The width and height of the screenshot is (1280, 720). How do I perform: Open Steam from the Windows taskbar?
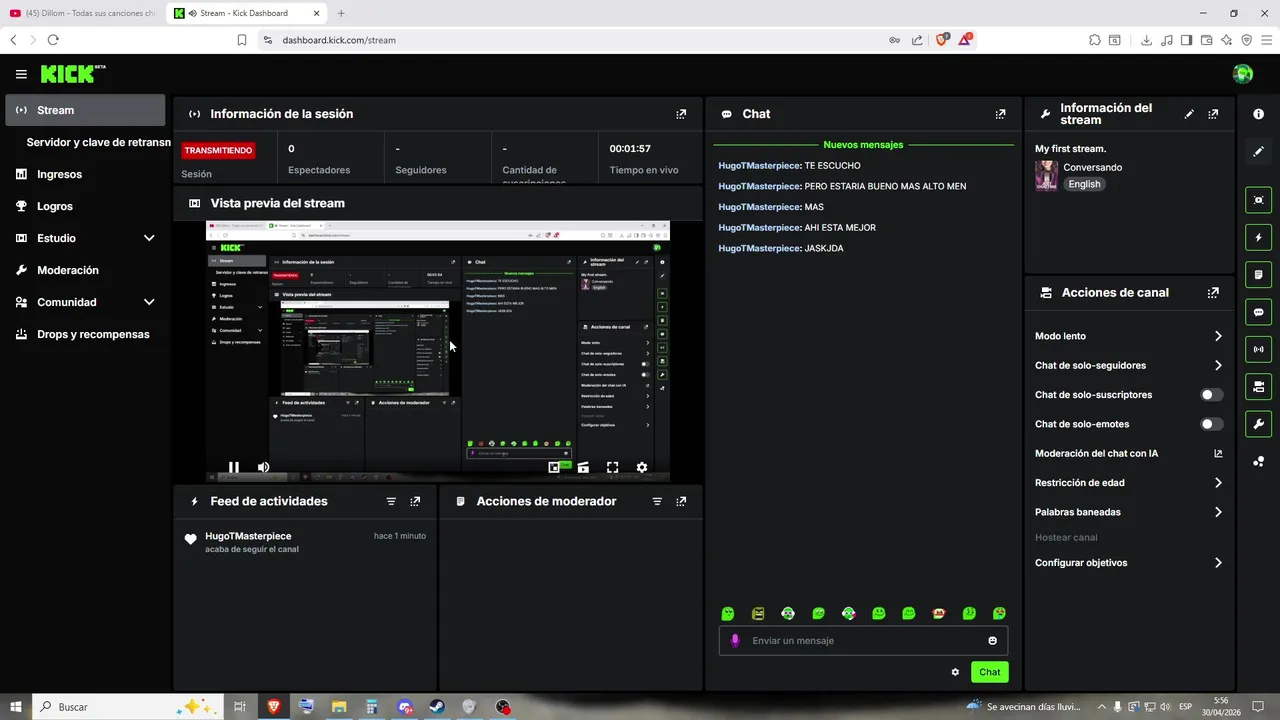[437, 707]
